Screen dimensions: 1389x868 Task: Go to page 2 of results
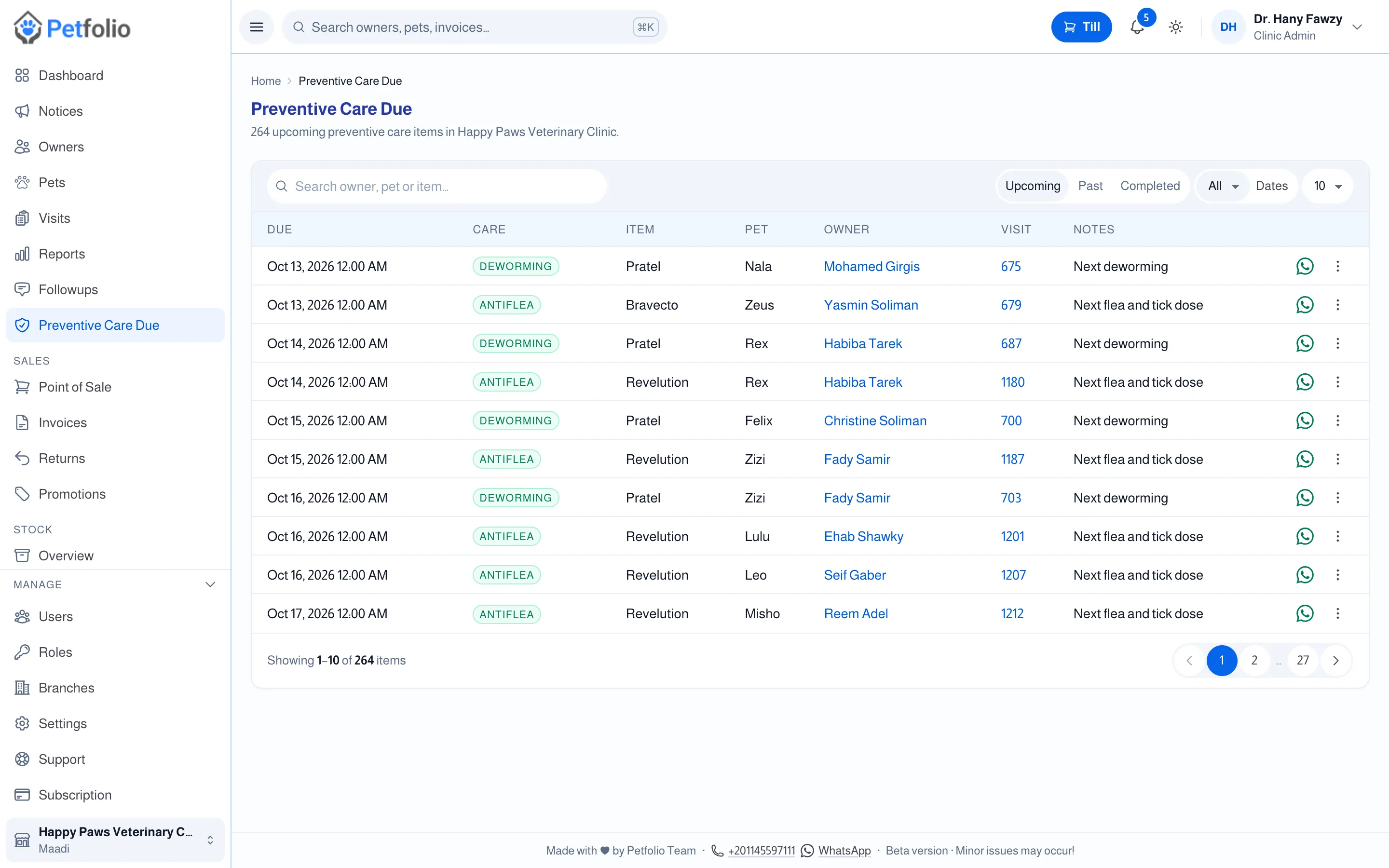[x=1254, y=660]
